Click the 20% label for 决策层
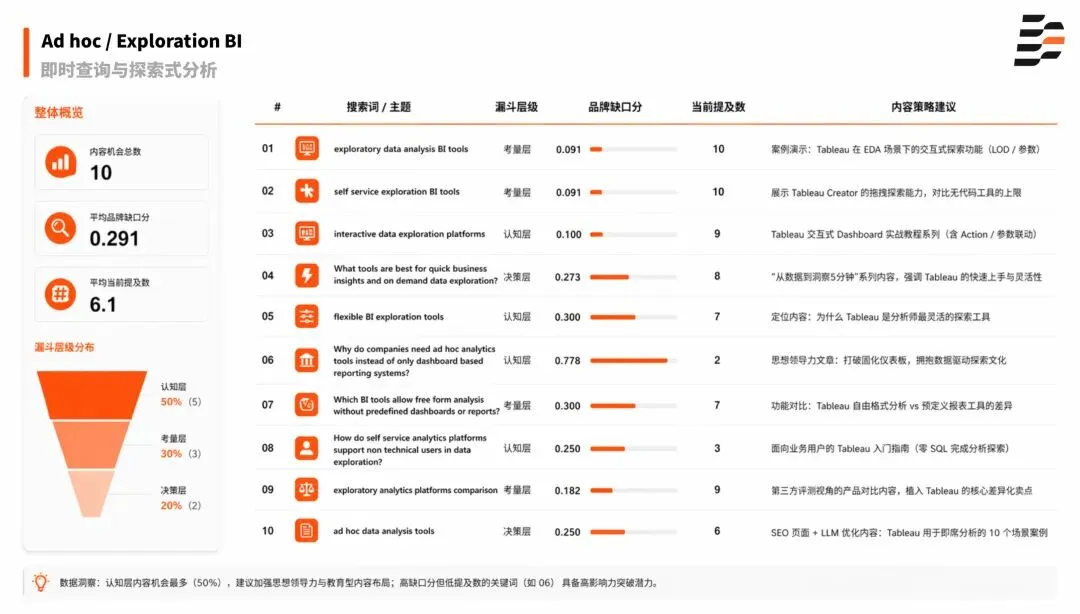1080x614 pixels. 171,505
